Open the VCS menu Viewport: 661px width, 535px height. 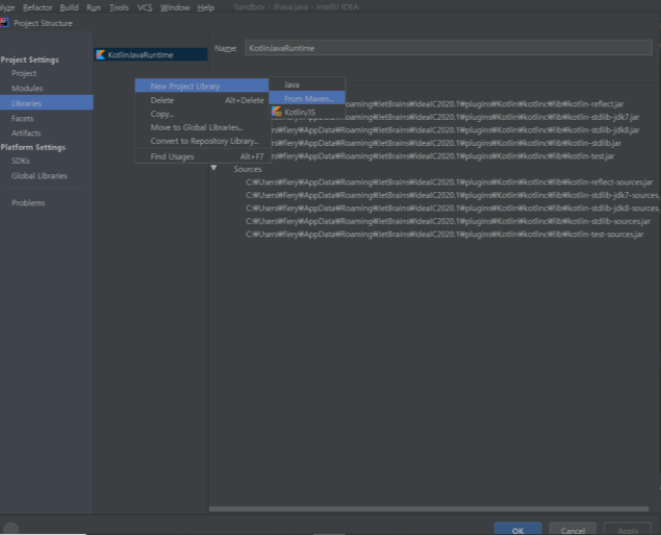tap(145, 8)
